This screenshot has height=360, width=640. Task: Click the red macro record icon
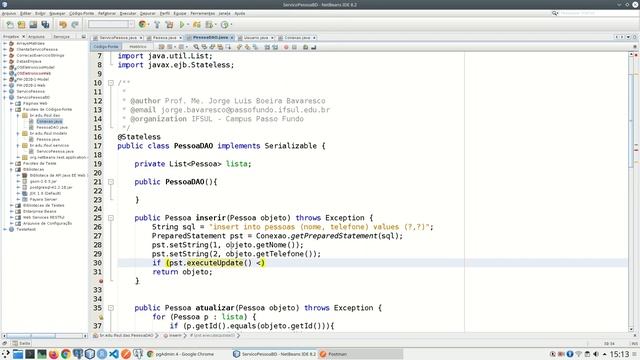(x=286, y=47)
